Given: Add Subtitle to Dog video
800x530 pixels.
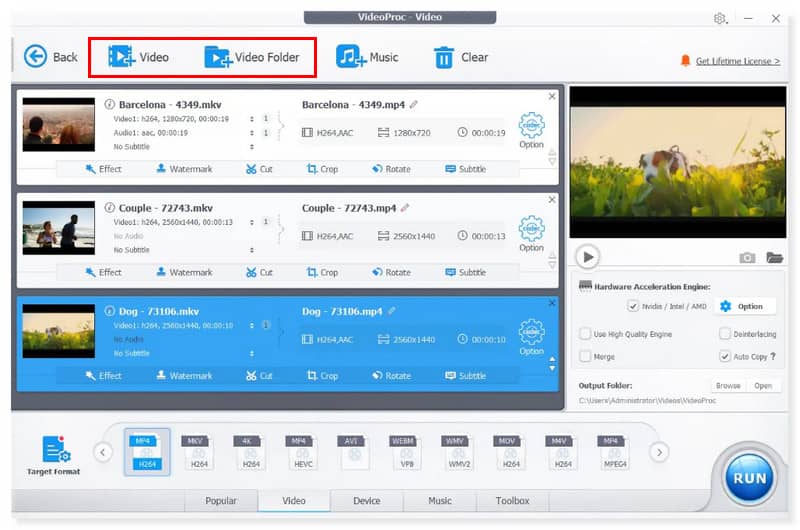Looking at the screenshot, I should coord(465,376).
